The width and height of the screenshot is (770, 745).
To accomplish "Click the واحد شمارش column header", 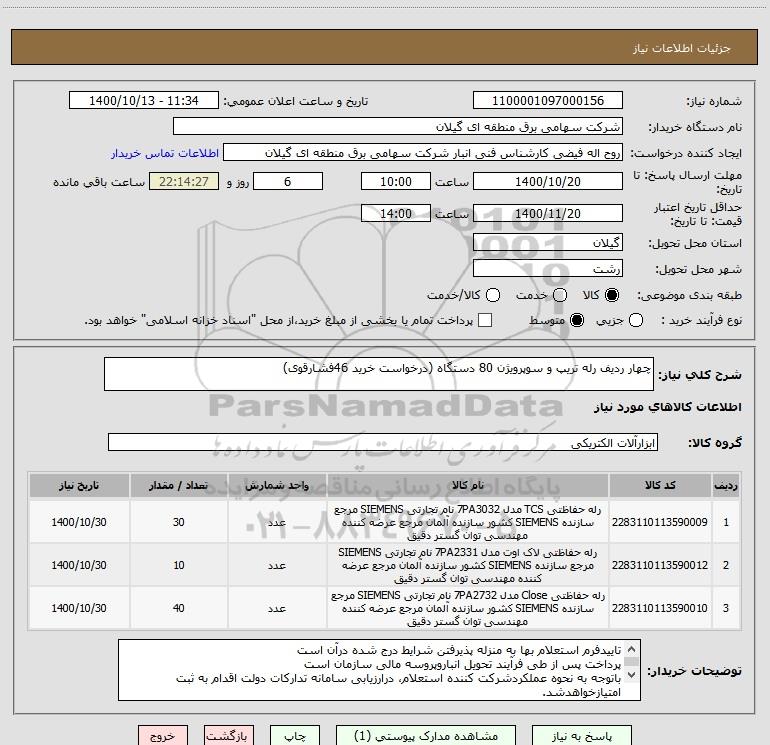I will click(277, 485).
